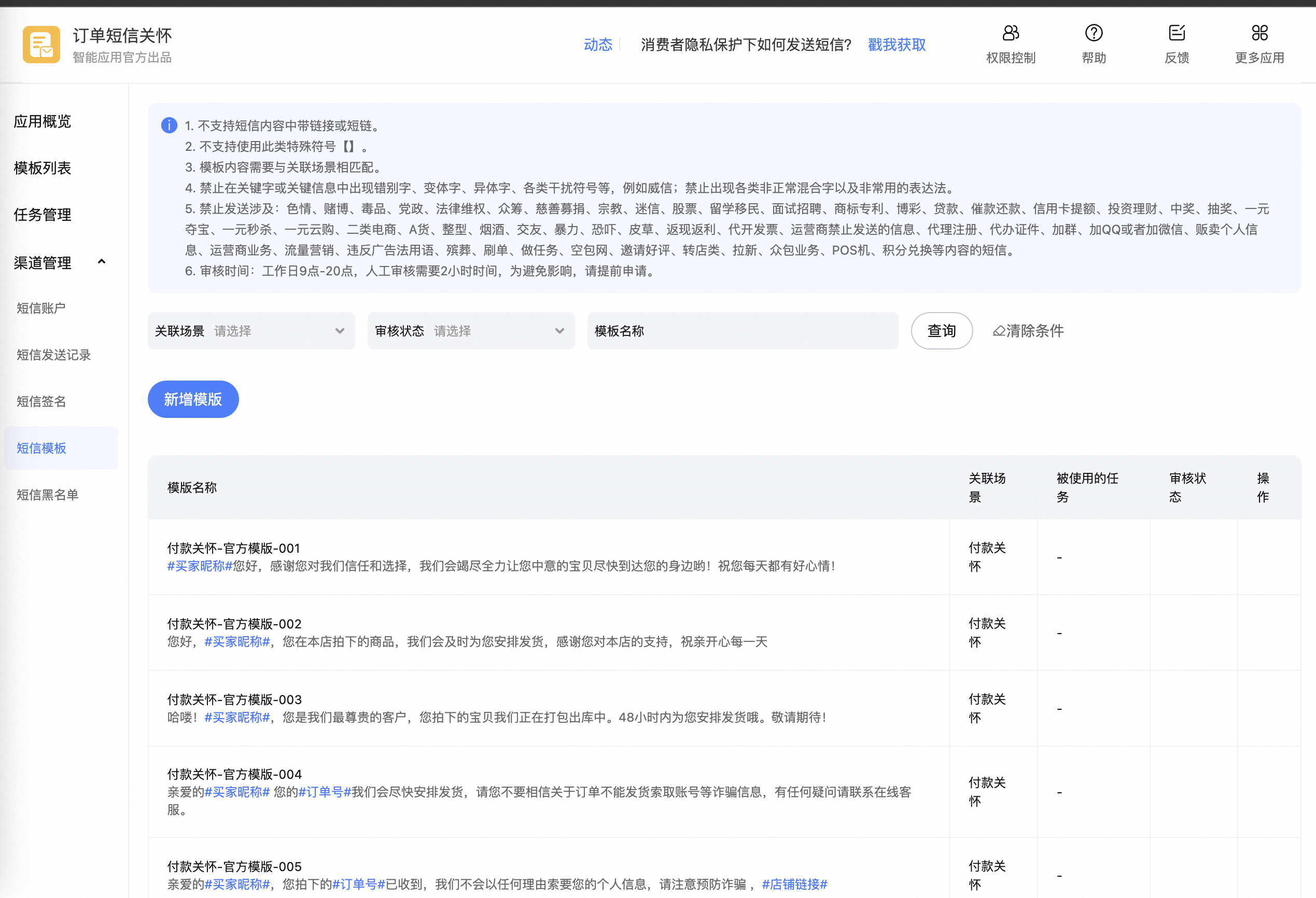
Task: Click the 查询 search button
Action: [941, 331]
